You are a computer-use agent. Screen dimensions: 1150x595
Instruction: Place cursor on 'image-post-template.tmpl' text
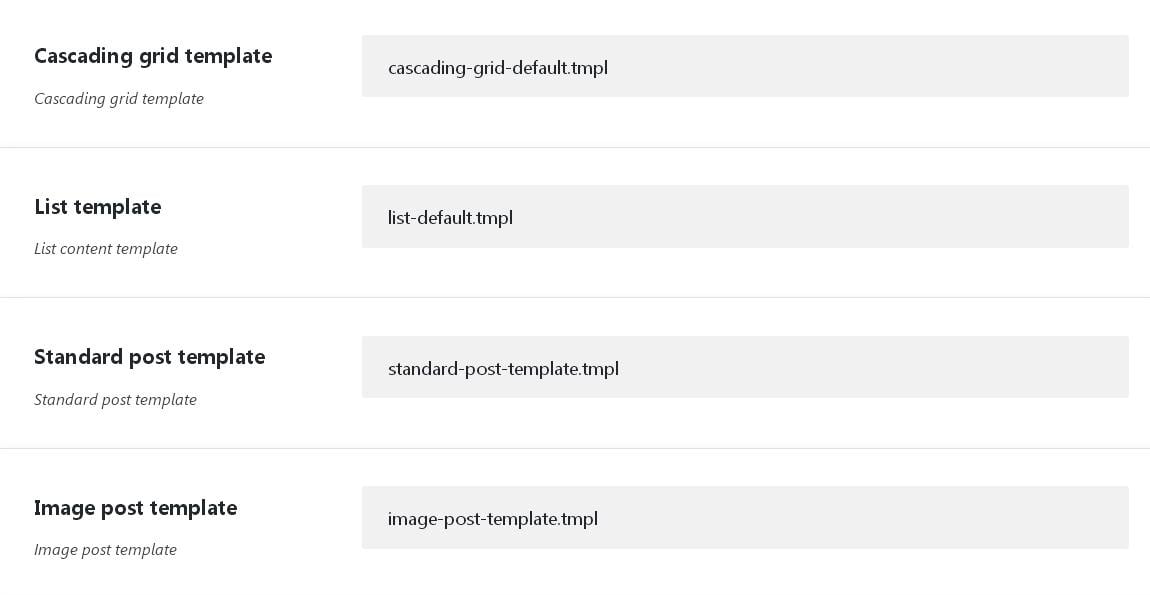click(493, 519)
